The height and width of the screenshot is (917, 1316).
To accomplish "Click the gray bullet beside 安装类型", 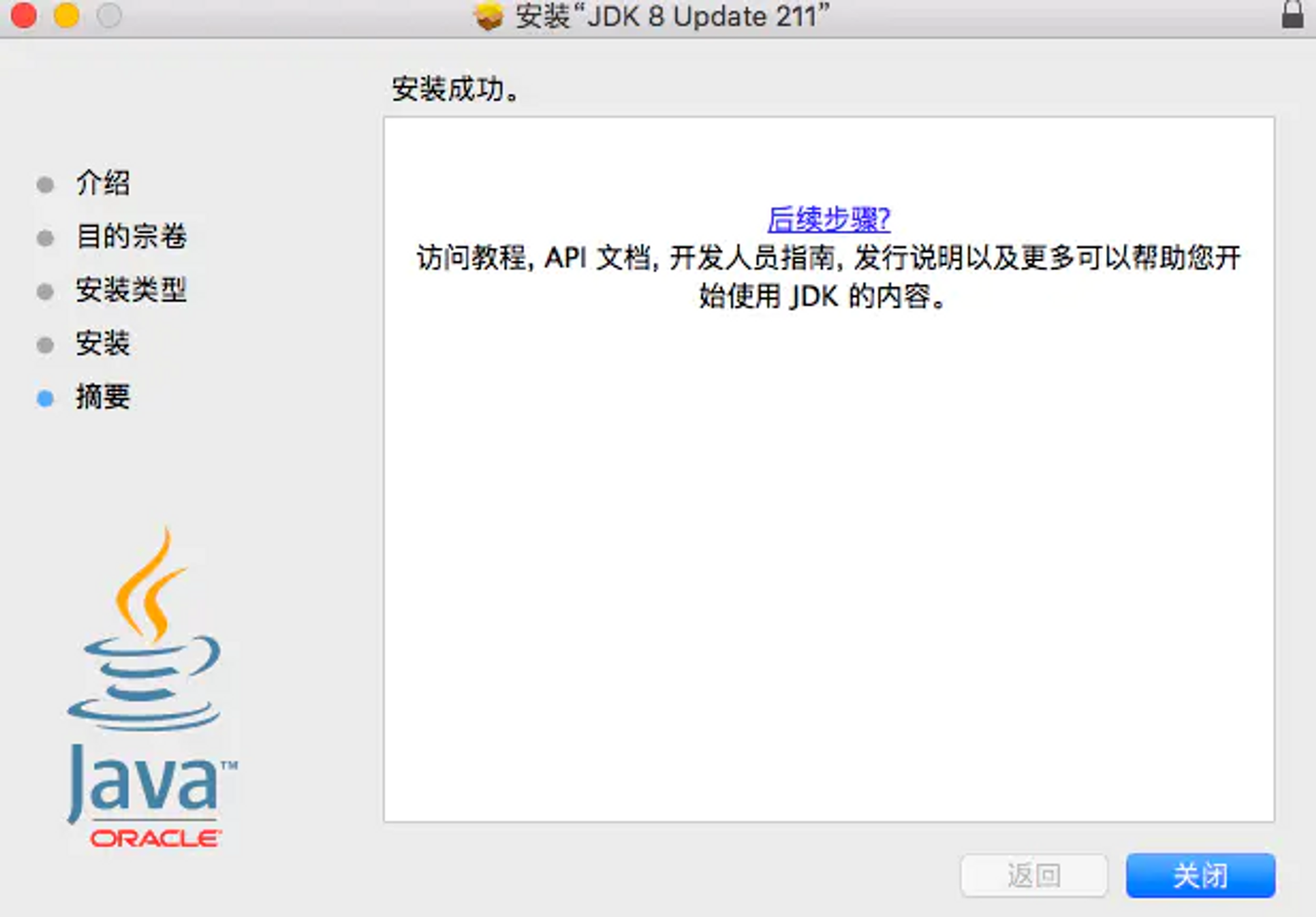I will click(x=45, y=292).
